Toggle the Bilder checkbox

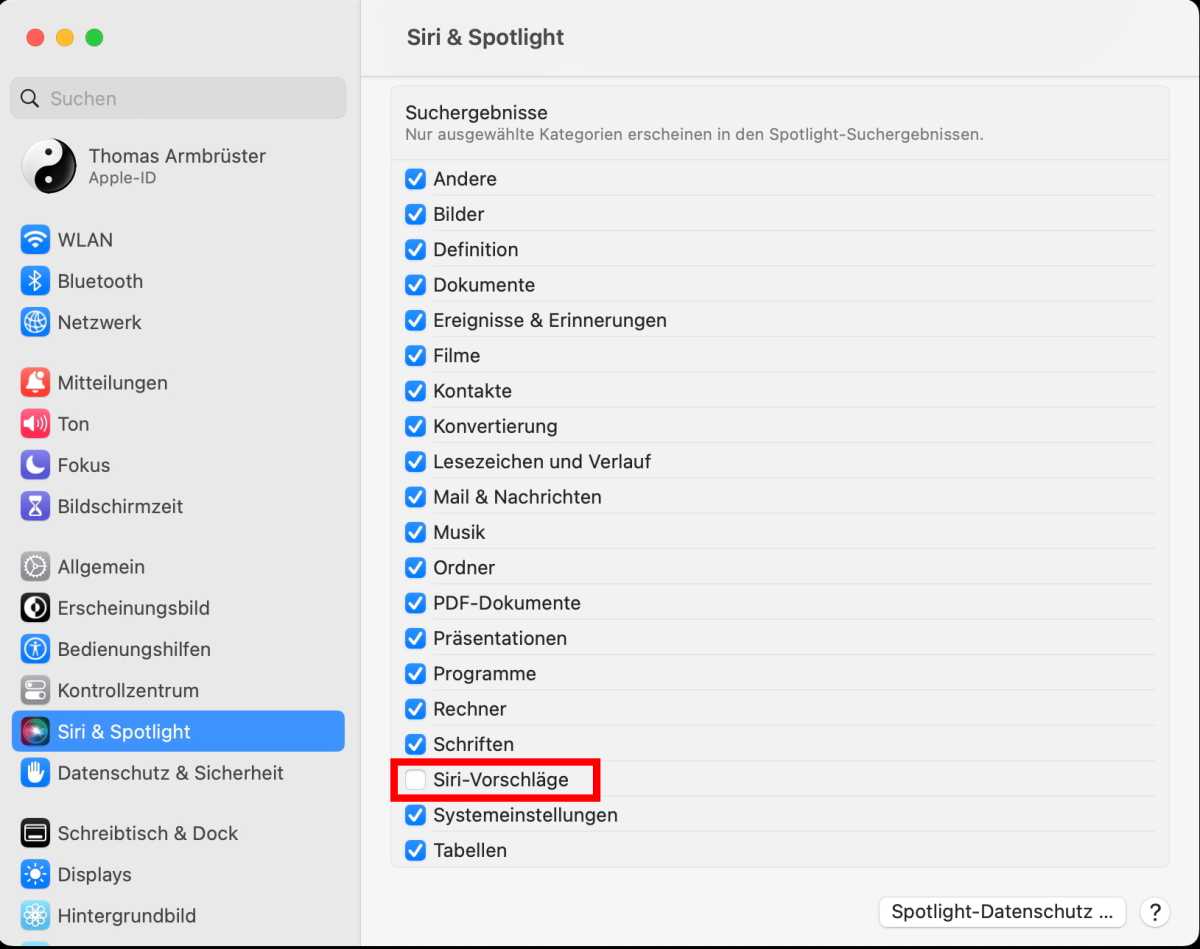(415, 214)
